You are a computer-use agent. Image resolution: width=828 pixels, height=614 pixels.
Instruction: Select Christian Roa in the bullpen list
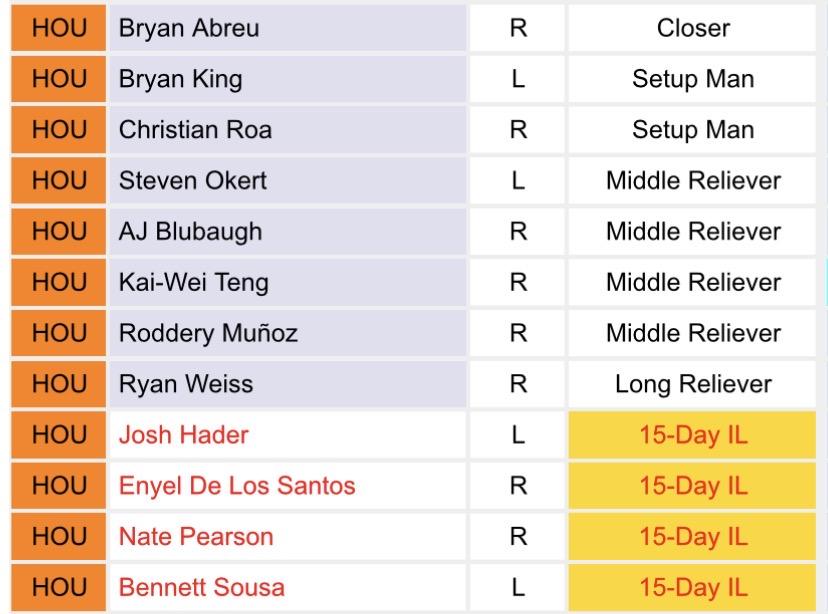coord(195,130)
